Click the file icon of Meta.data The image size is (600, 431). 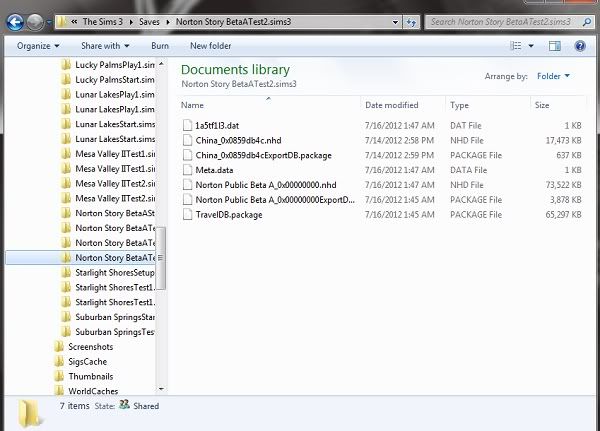coord(188,170)
